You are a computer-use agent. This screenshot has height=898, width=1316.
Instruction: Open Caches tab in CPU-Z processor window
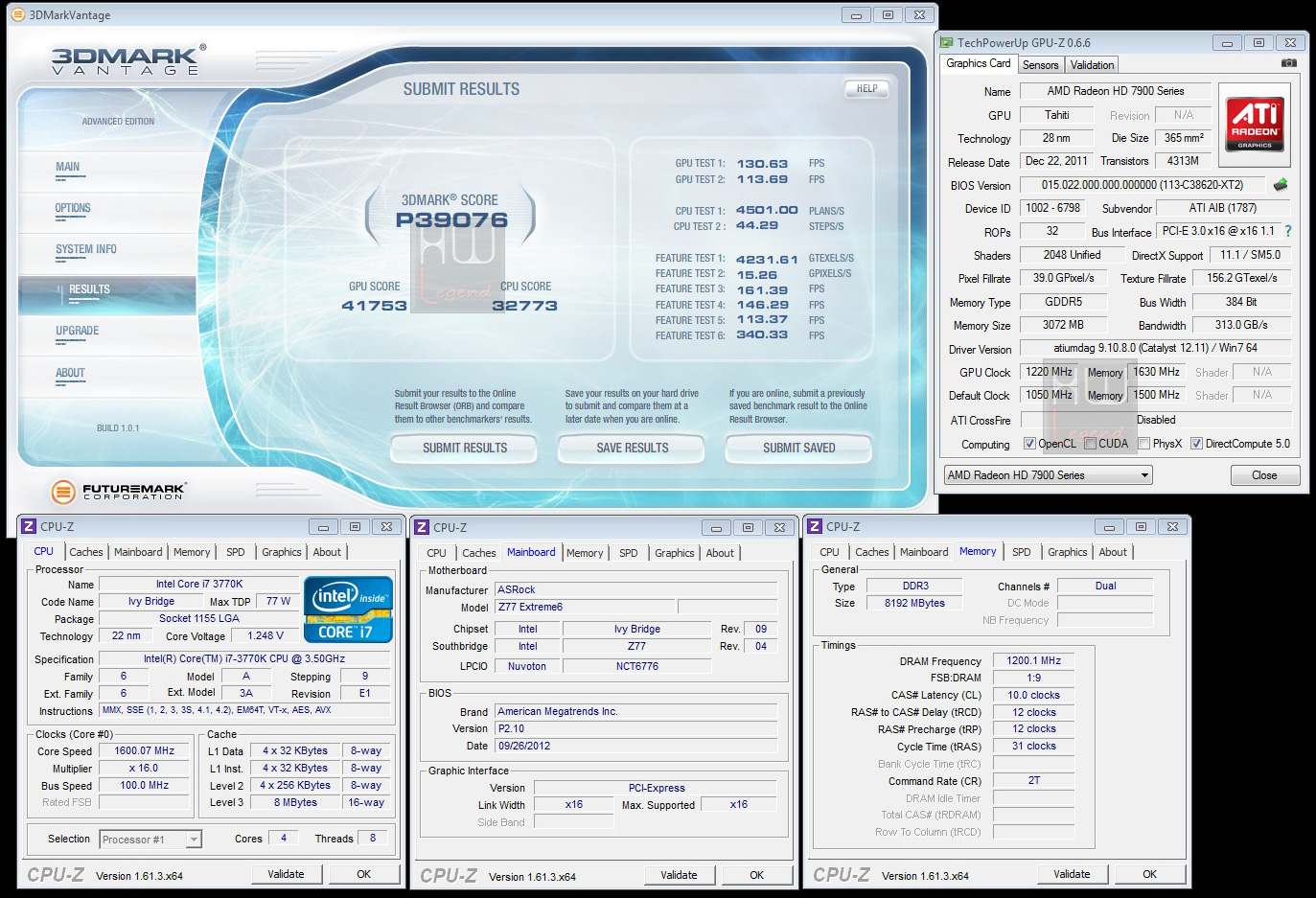pos(86,552)
